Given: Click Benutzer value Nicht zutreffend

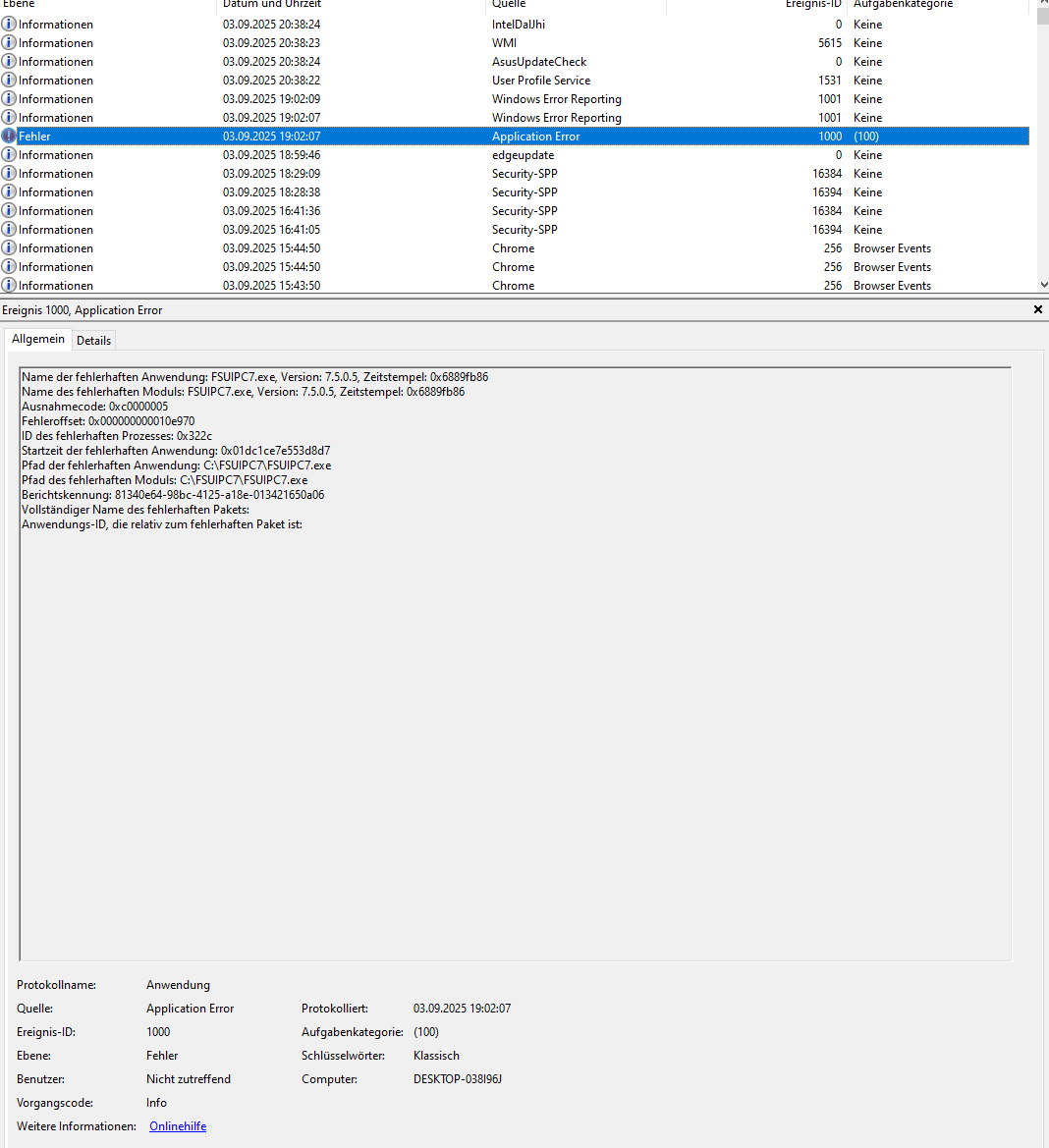Looking at the screenshot, I should [x=189, y=1079].
